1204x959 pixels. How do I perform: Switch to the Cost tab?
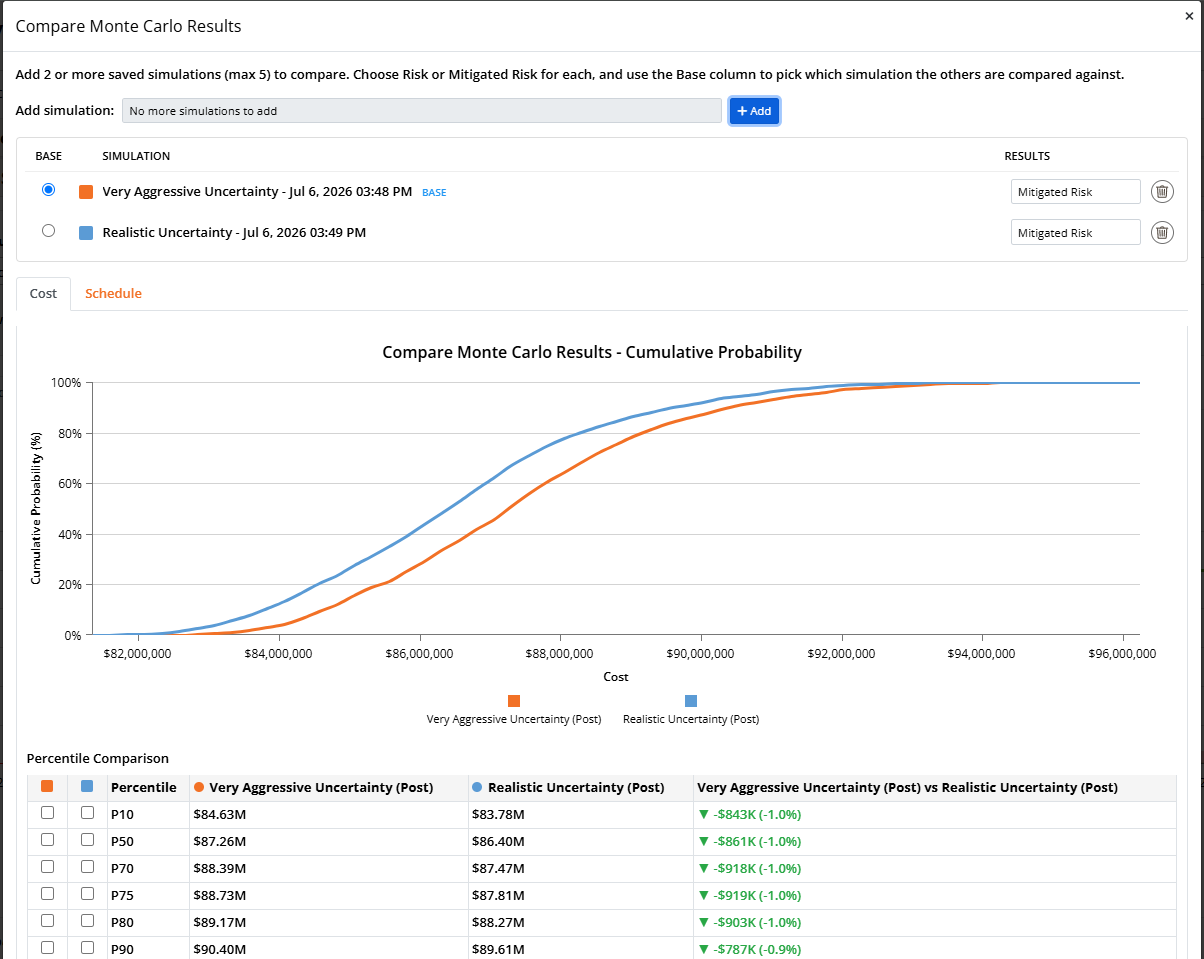tap(43, 294)
